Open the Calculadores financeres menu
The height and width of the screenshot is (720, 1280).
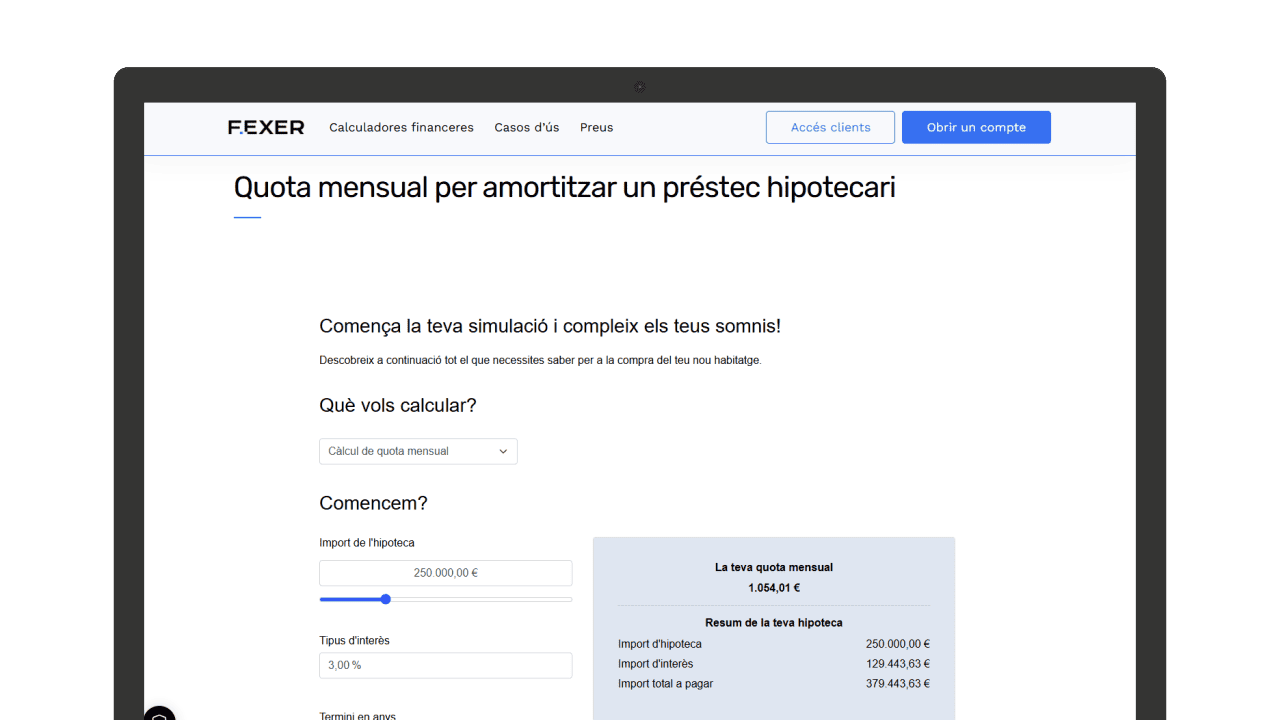[x=401, y=127]
